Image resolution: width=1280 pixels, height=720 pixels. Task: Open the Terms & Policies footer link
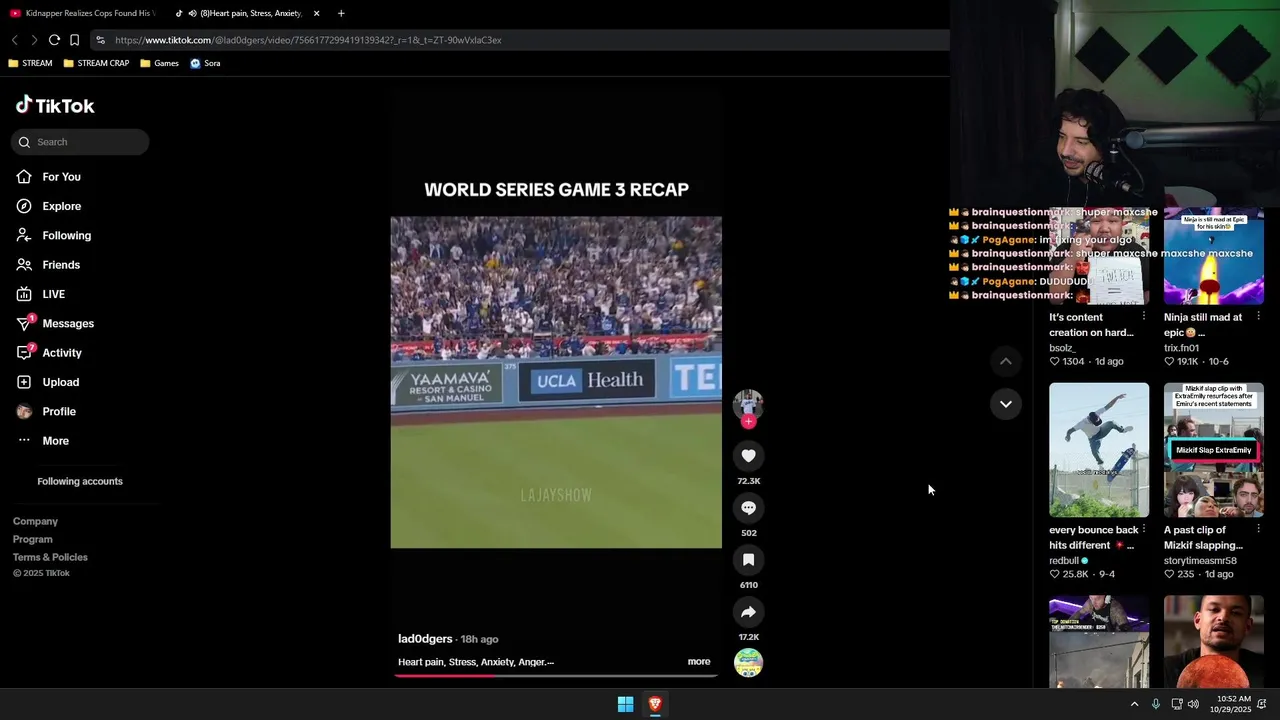pyautogui.click(x=50, y=557)
